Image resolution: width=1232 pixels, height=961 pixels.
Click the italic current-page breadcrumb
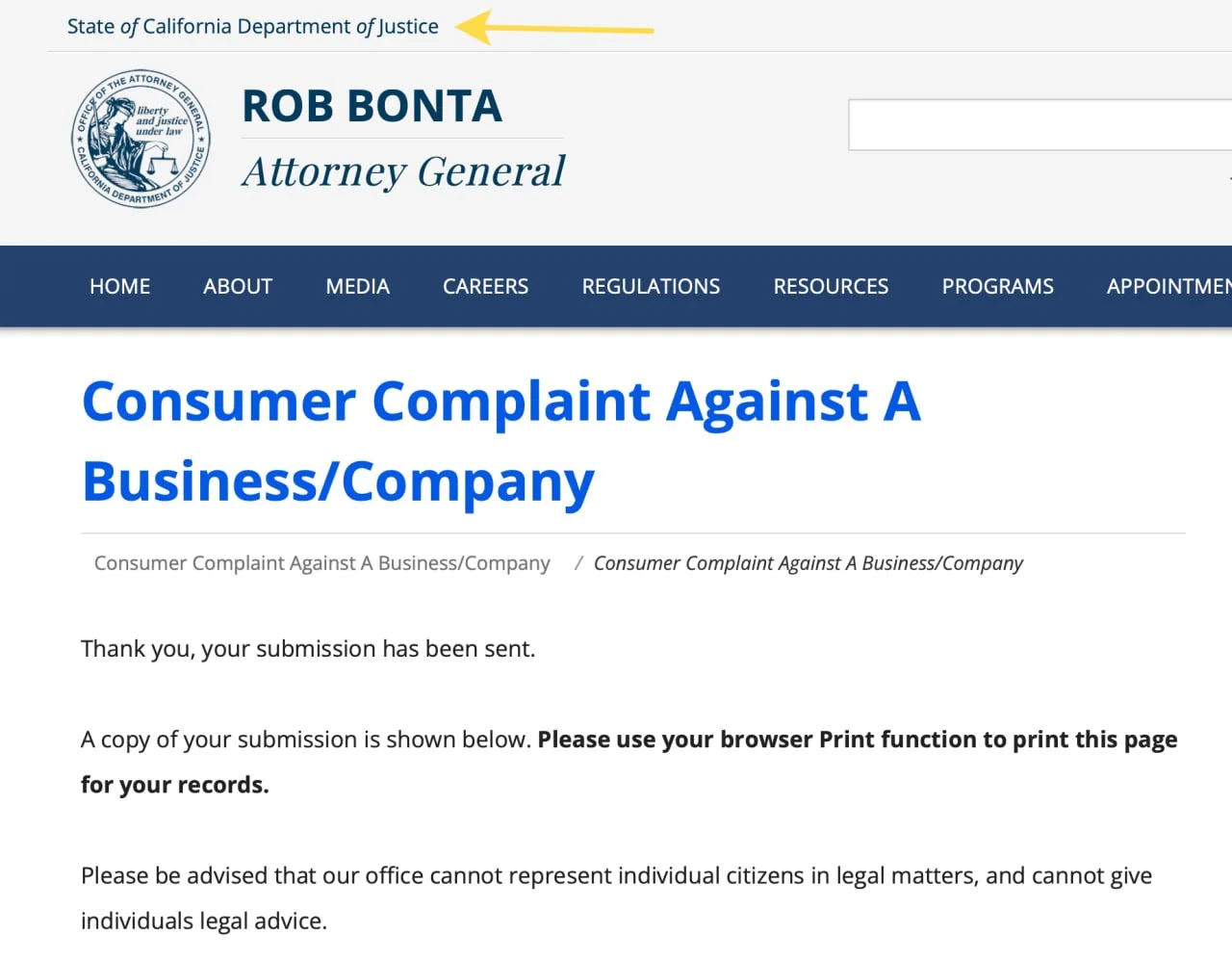pyautogui.click(x=808, y=563)
